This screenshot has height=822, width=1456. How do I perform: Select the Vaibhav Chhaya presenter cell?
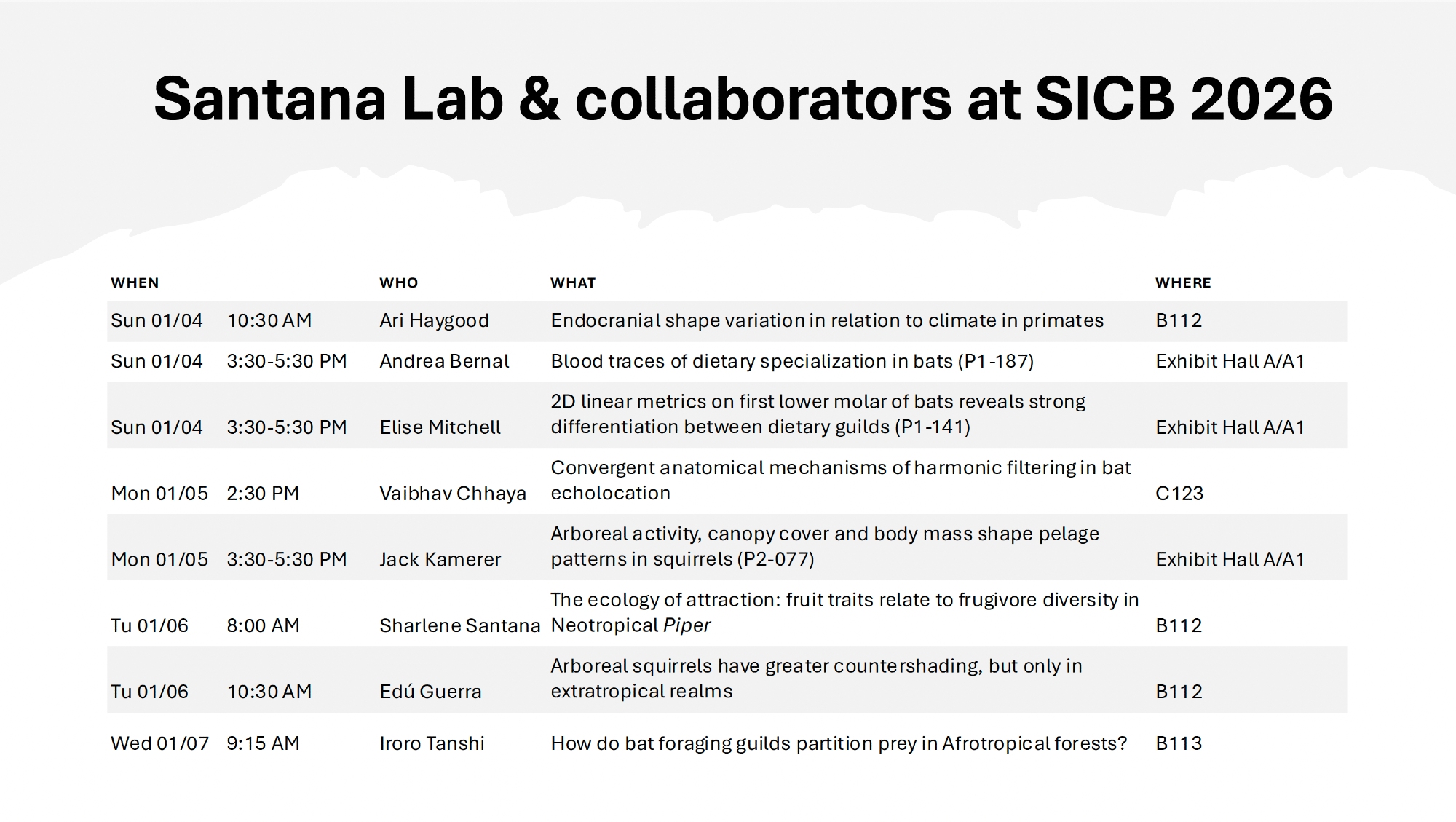coord(452,494)
